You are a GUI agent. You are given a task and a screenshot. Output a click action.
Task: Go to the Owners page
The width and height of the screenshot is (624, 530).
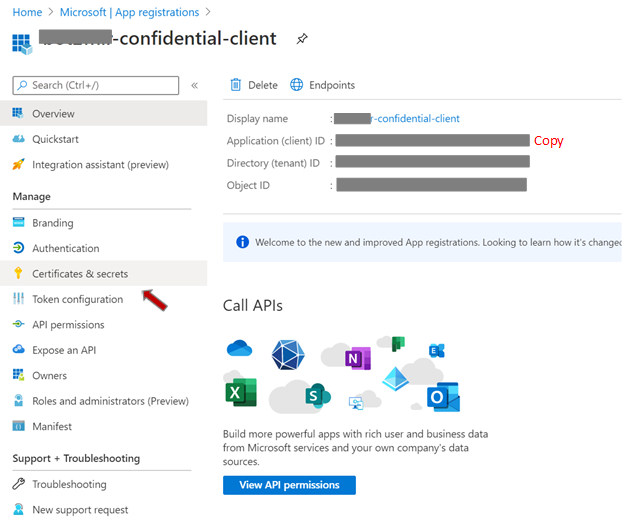[x=49, y=376]
